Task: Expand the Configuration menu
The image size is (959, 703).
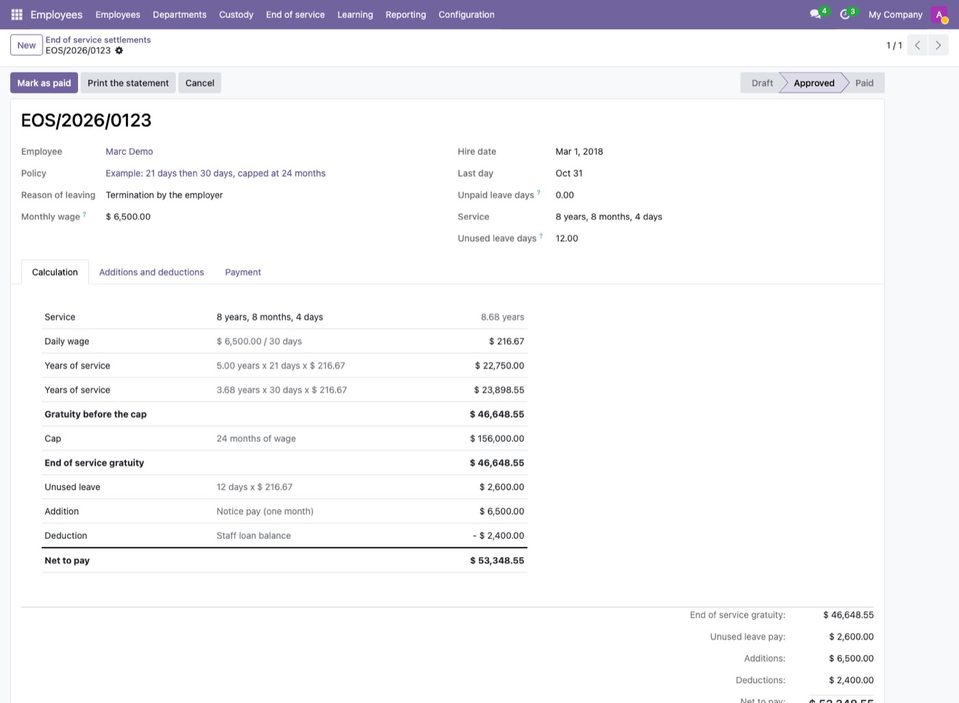Action: (x=466, y=15)
